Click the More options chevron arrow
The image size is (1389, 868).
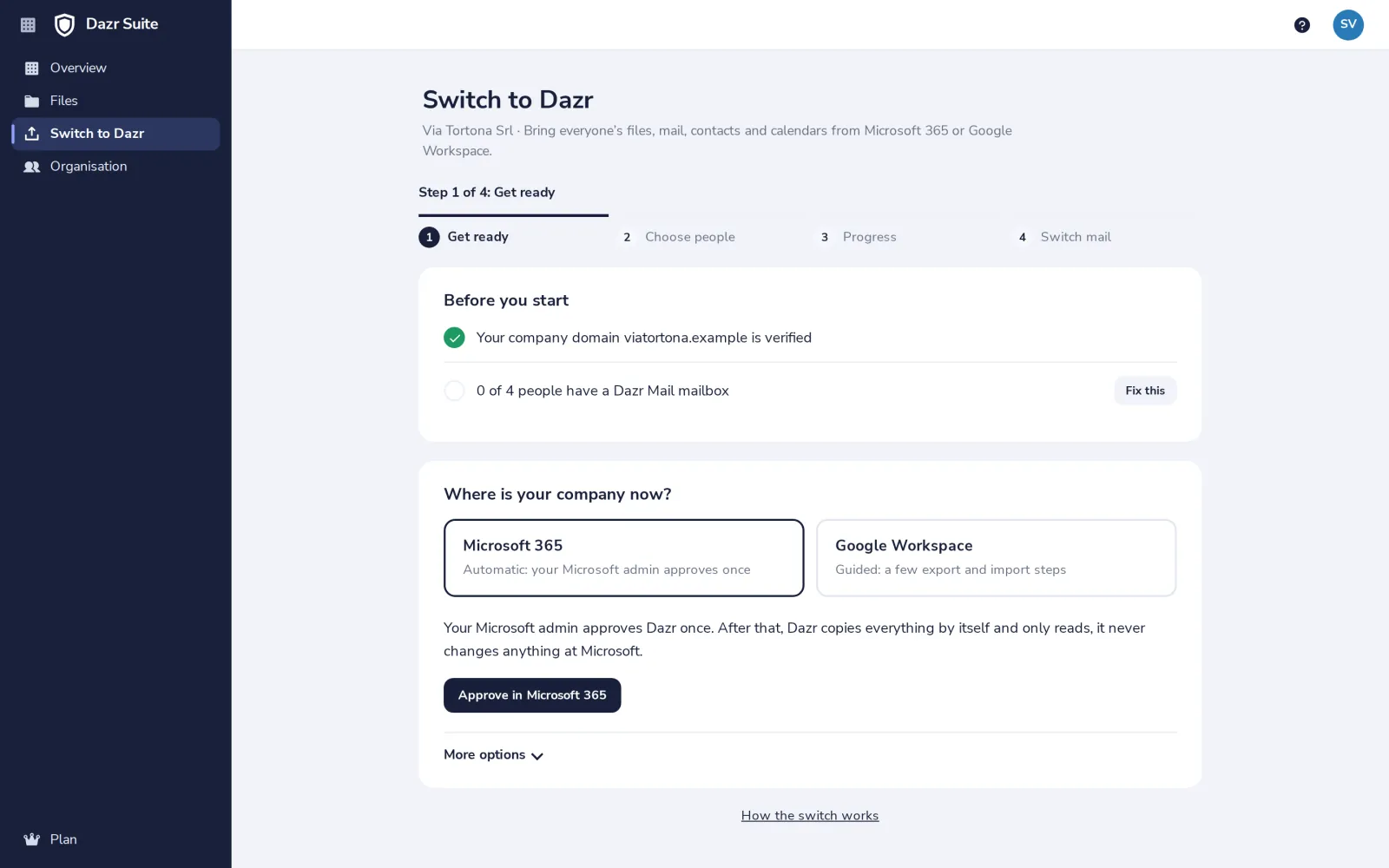537,756
